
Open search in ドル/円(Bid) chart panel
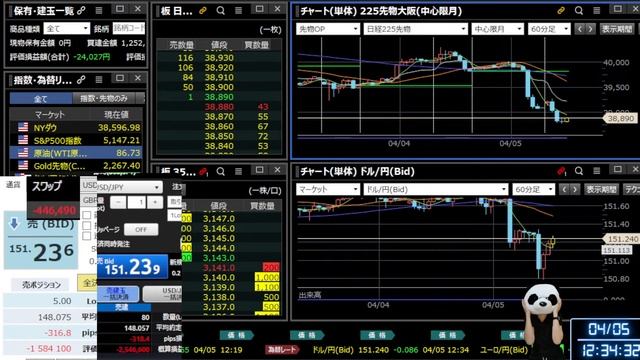click(x=579, y=171)
